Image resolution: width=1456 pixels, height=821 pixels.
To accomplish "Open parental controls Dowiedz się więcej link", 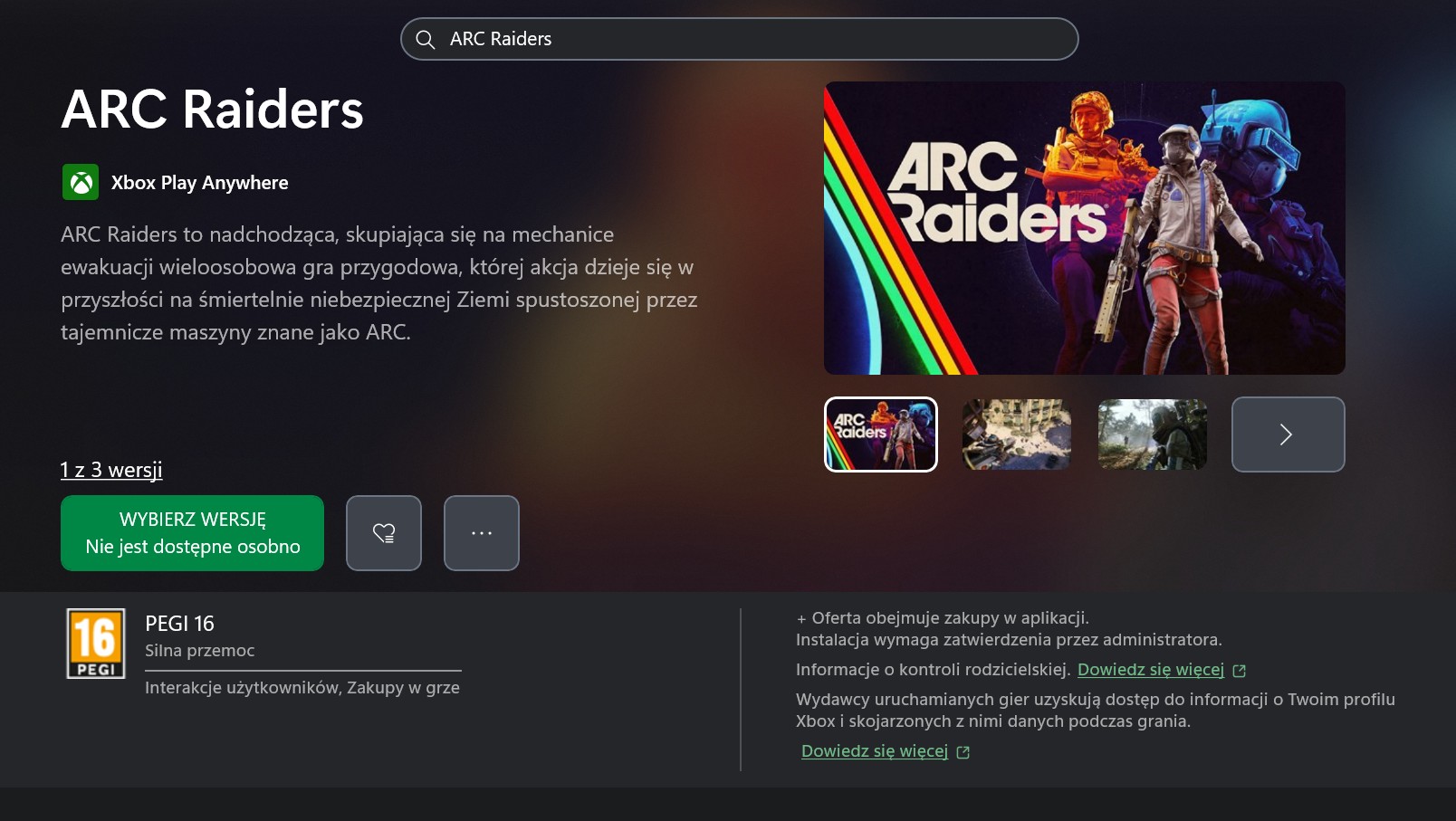I will coord(1151,670).
